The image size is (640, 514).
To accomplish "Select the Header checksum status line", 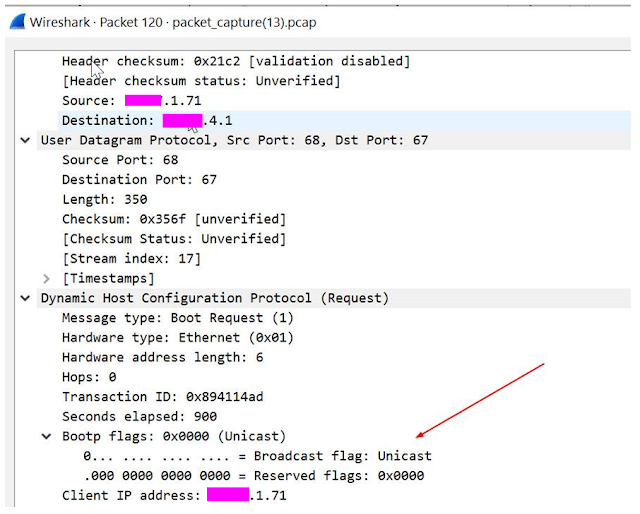I will point(201,81).
